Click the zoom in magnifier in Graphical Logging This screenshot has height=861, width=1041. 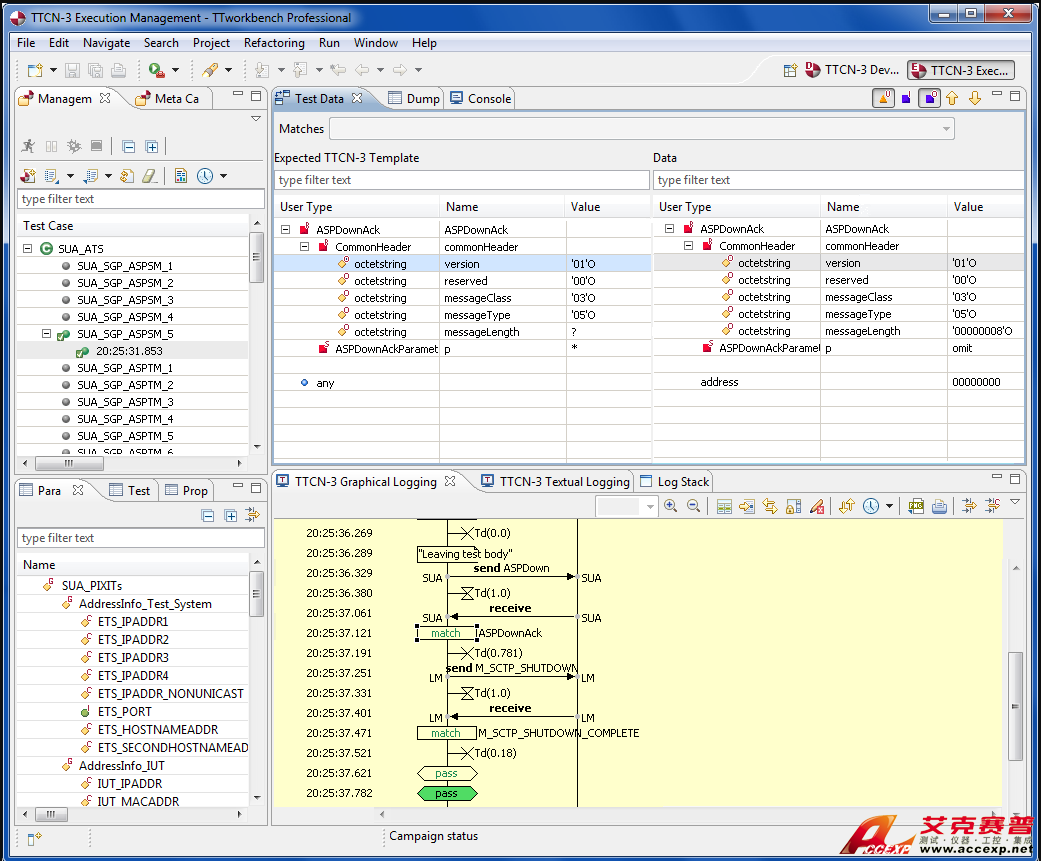671,507
